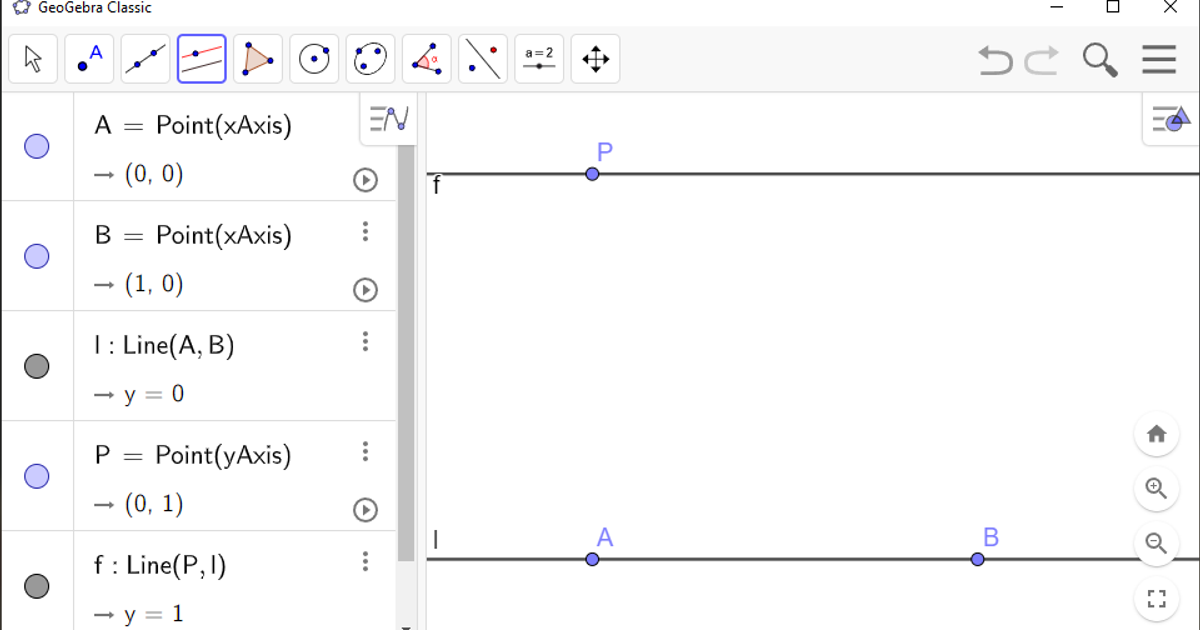
Task: Hide point A using its visibility circle
Action: [x=37, y=146]
